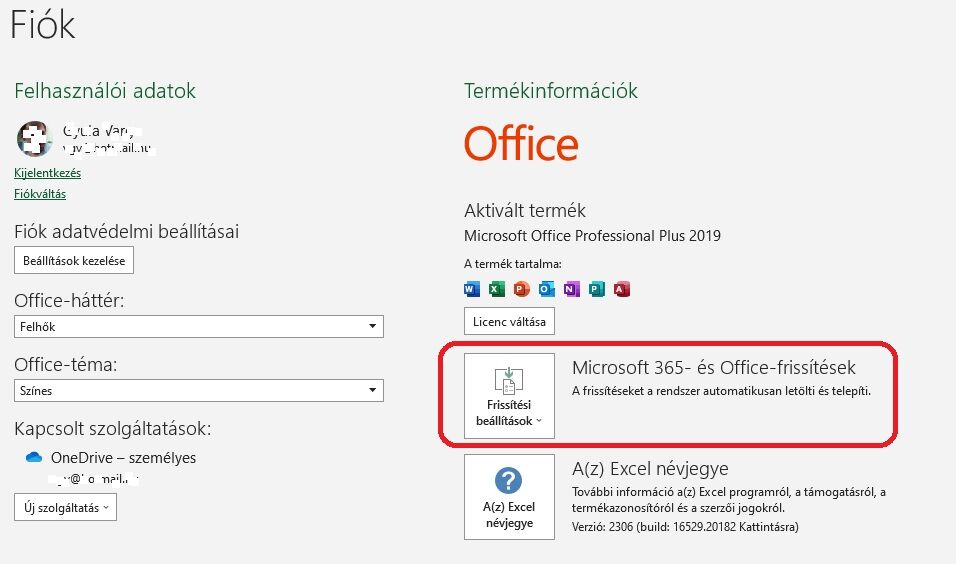Viewport: 956px width, 564px height.
Task: Click the Office logo text
Action: point(521,144)
